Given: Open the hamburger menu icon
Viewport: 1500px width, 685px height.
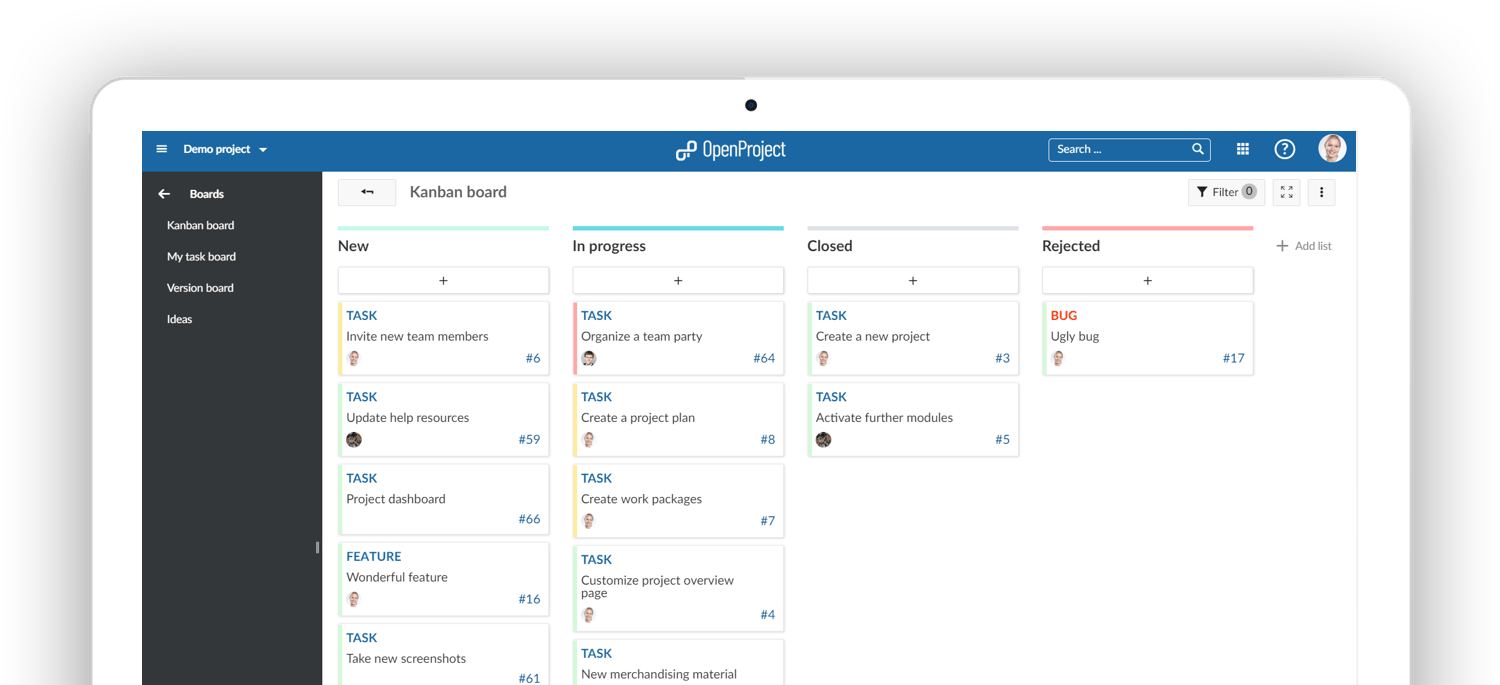Looking at the screenshot, I should (162, 148).
